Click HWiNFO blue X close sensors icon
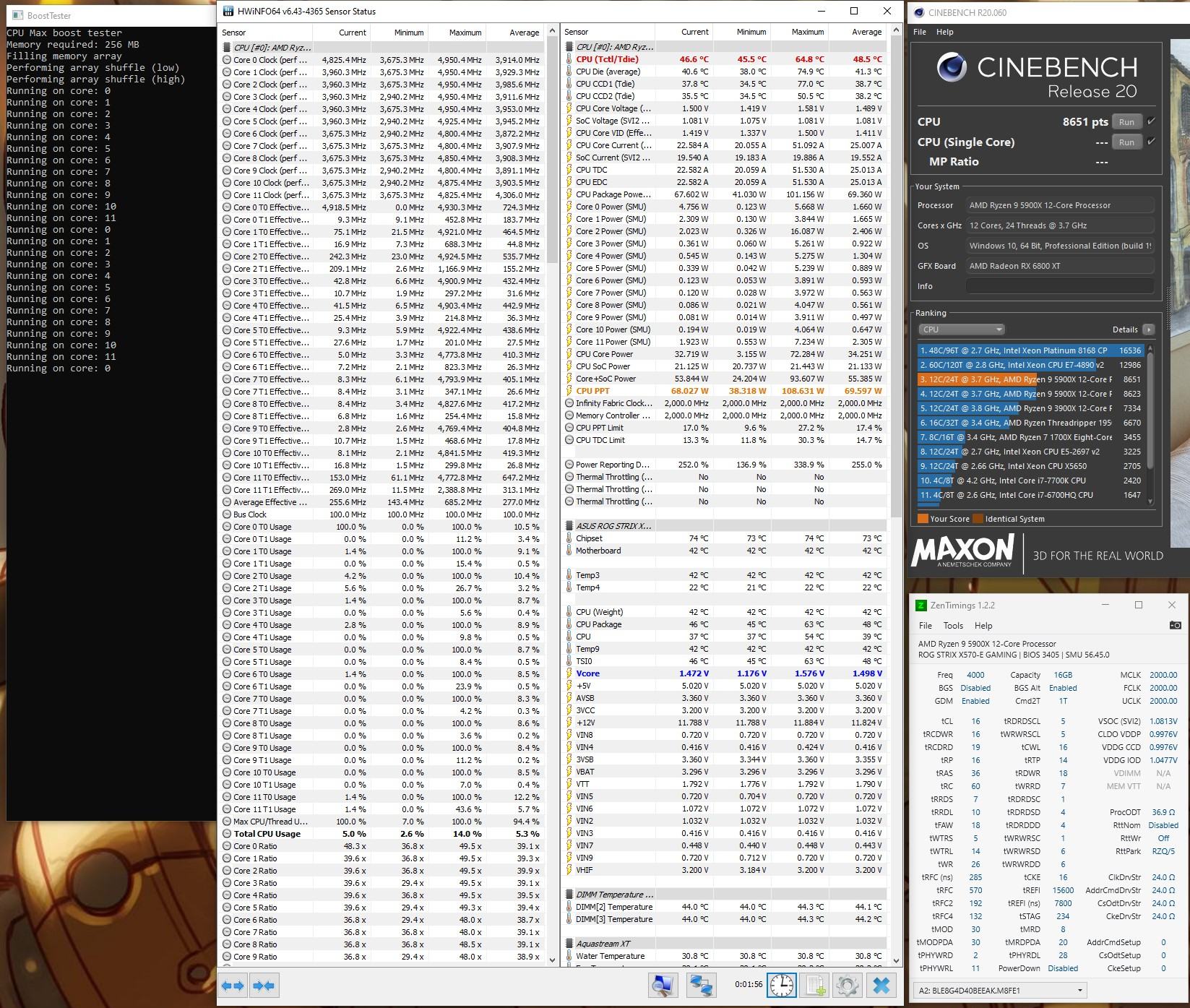Viewport: 1190px width, 1008px height. pos(881,986)
